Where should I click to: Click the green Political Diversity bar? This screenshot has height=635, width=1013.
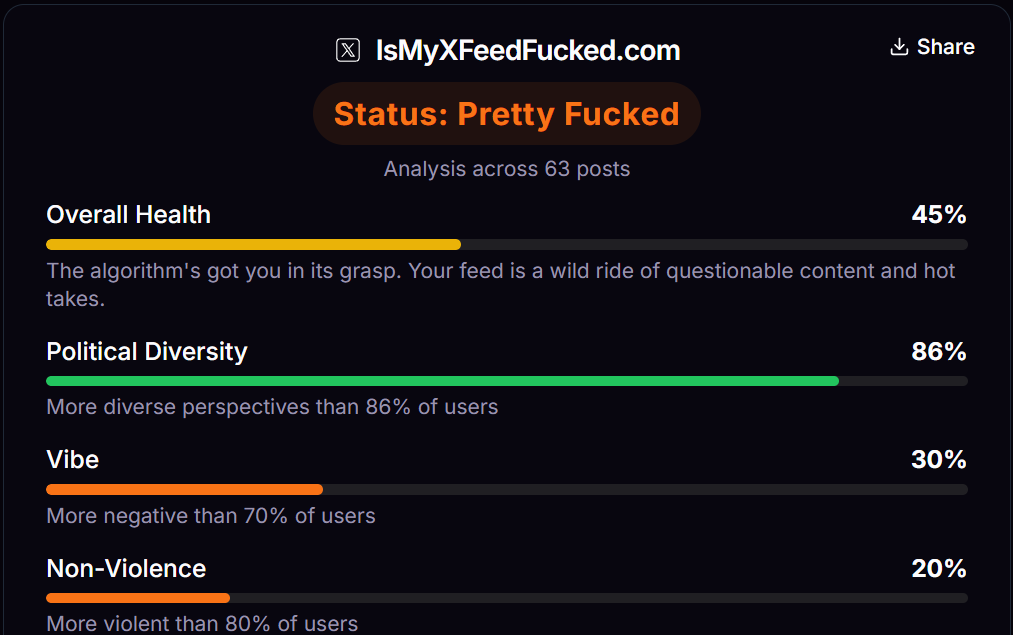pyautogui.click(x=442, y=381)
